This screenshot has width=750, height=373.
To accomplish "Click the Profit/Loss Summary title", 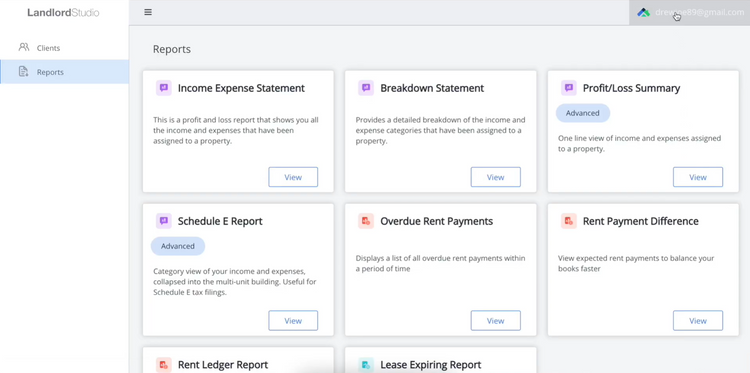I will click(631, 88).
